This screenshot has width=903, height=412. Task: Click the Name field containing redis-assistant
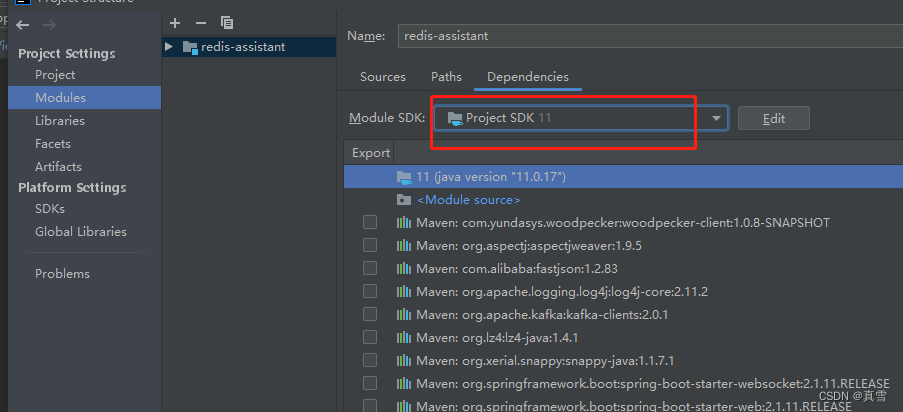tap(650, 36)
